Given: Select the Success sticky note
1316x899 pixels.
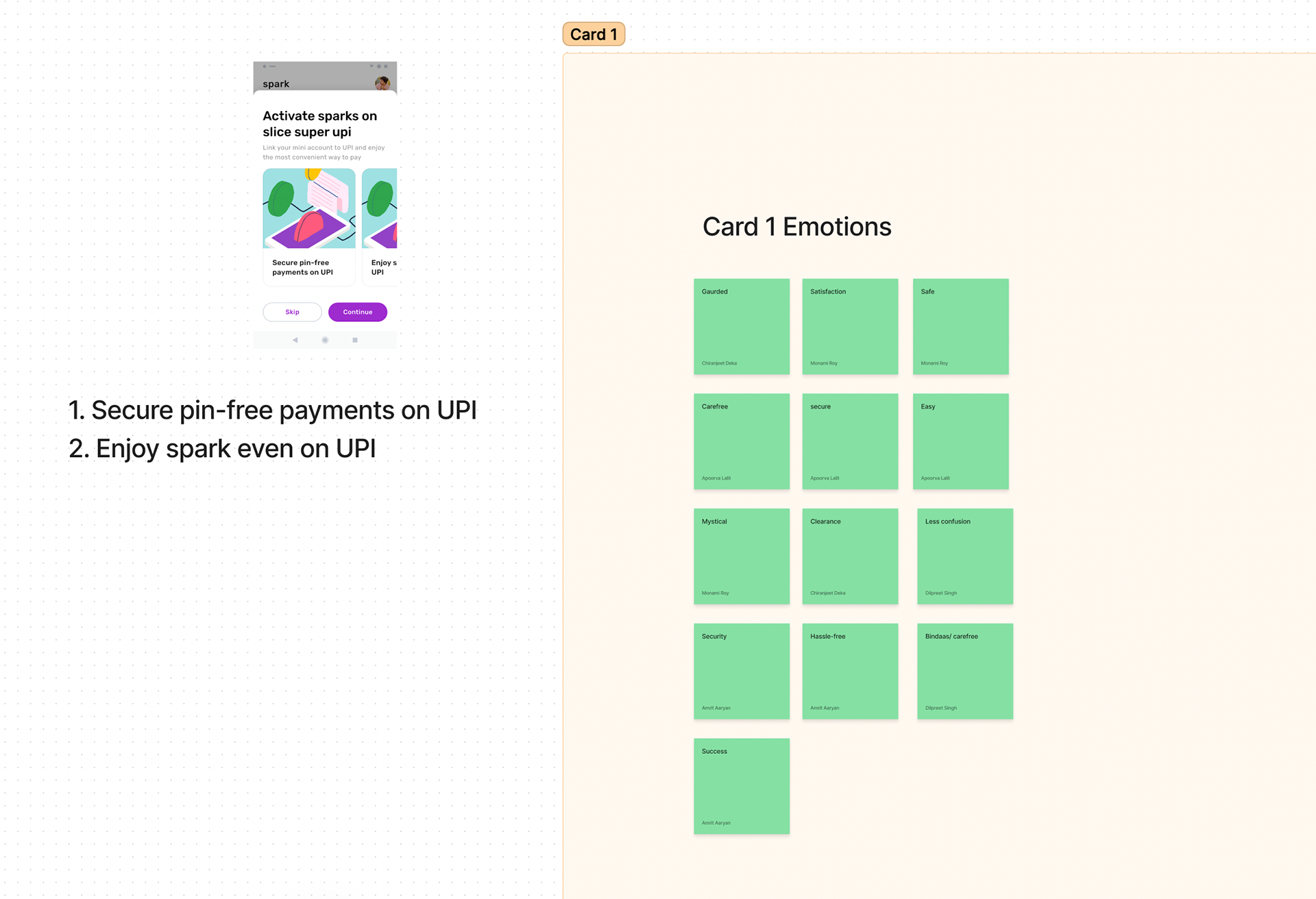Looking at the screenshot, I should coord(742,786).
